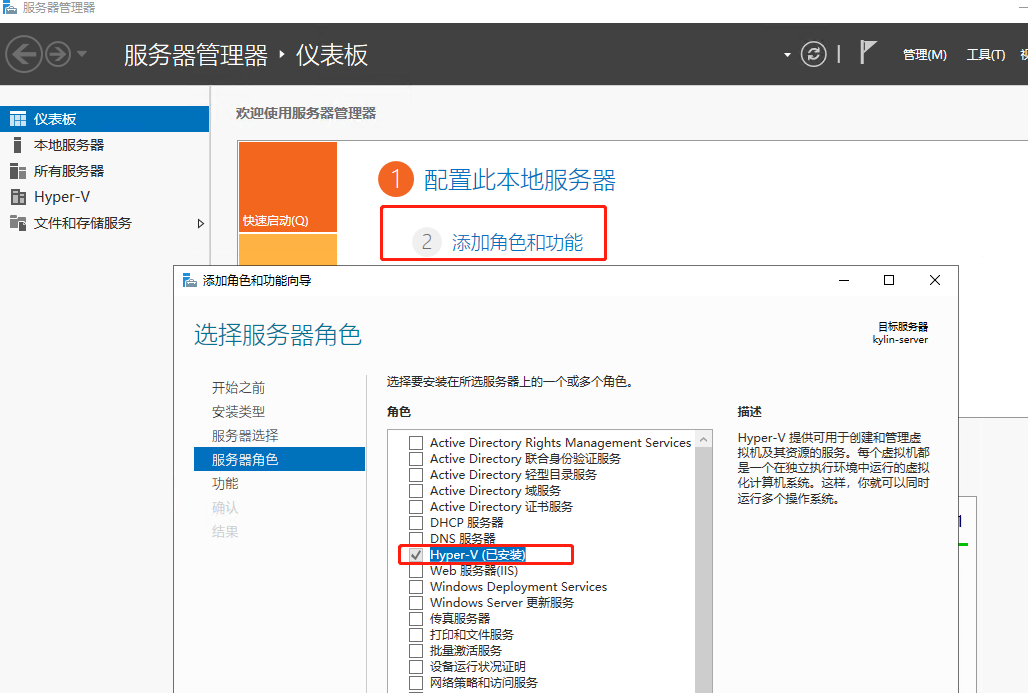The width and height of the screenshot is (1028, 693).
Task: Check 批量激活服务 role
Action: pos(416,650)
